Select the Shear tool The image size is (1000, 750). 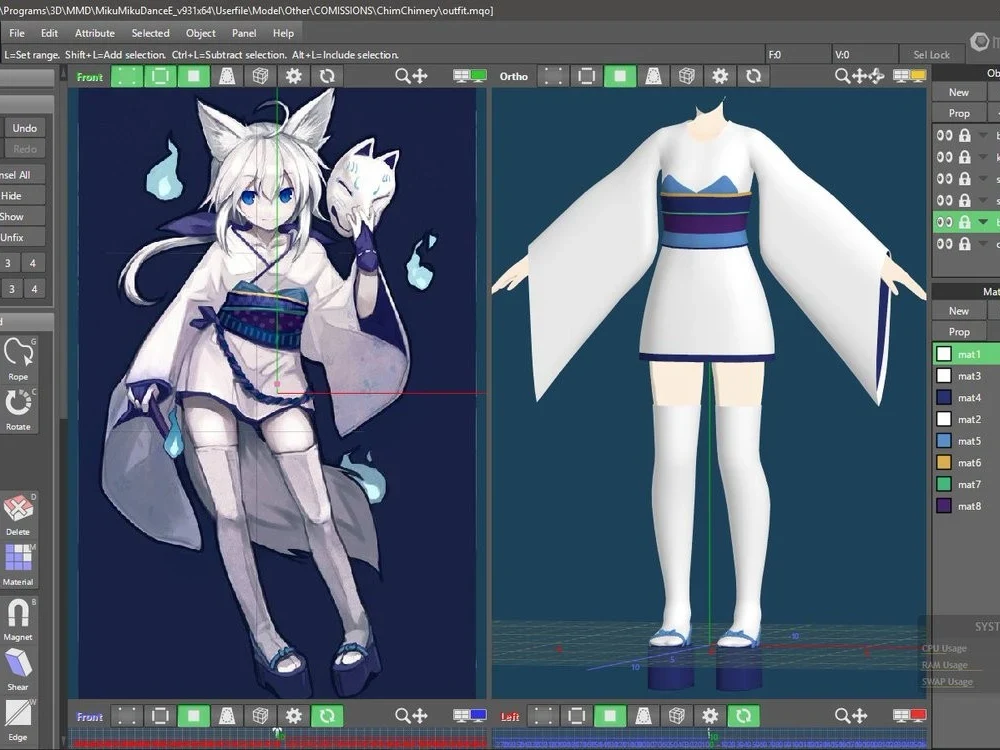click(18, 670)
